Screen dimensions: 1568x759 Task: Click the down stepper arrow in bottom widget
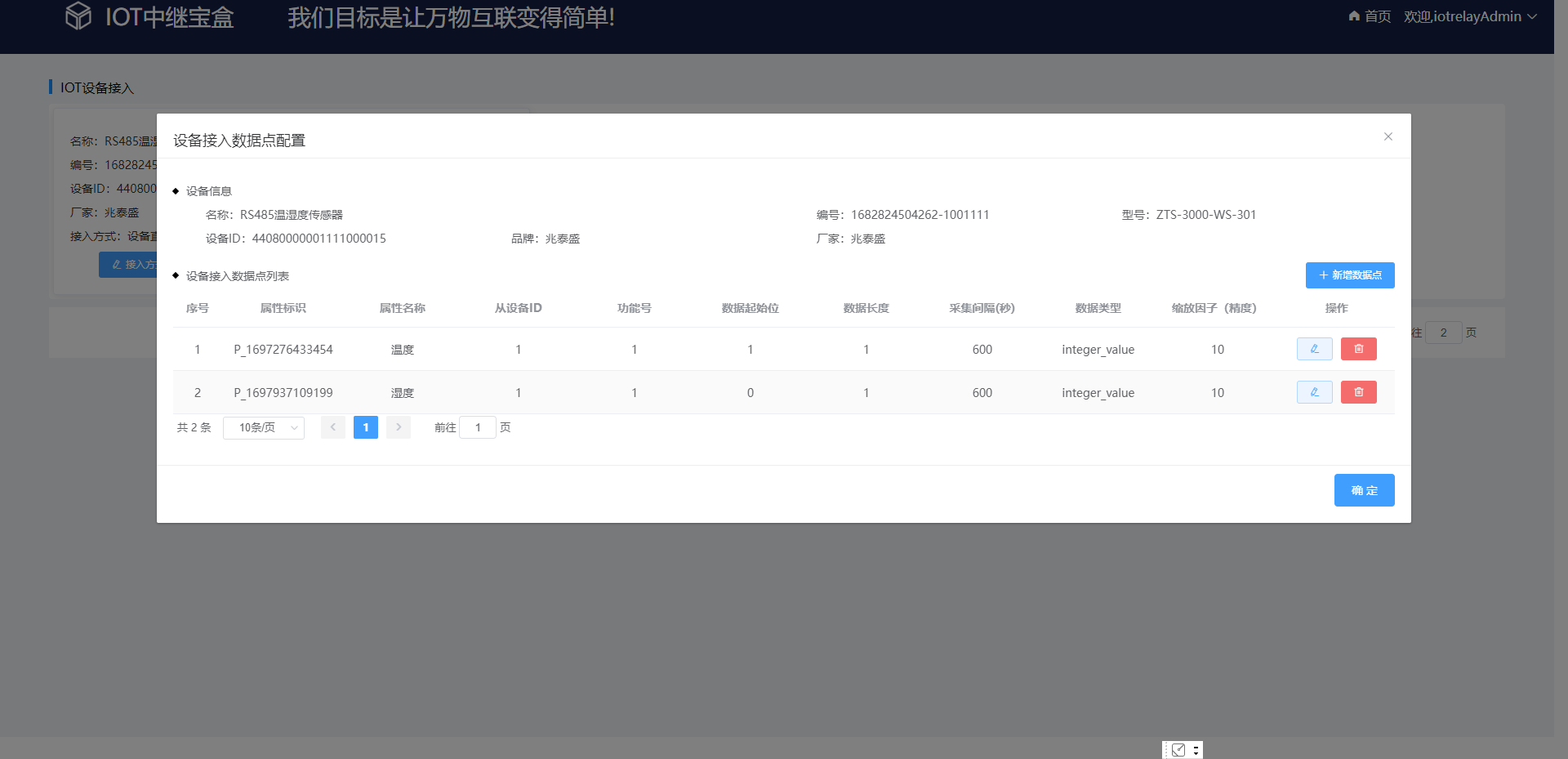click(1196, 753)
